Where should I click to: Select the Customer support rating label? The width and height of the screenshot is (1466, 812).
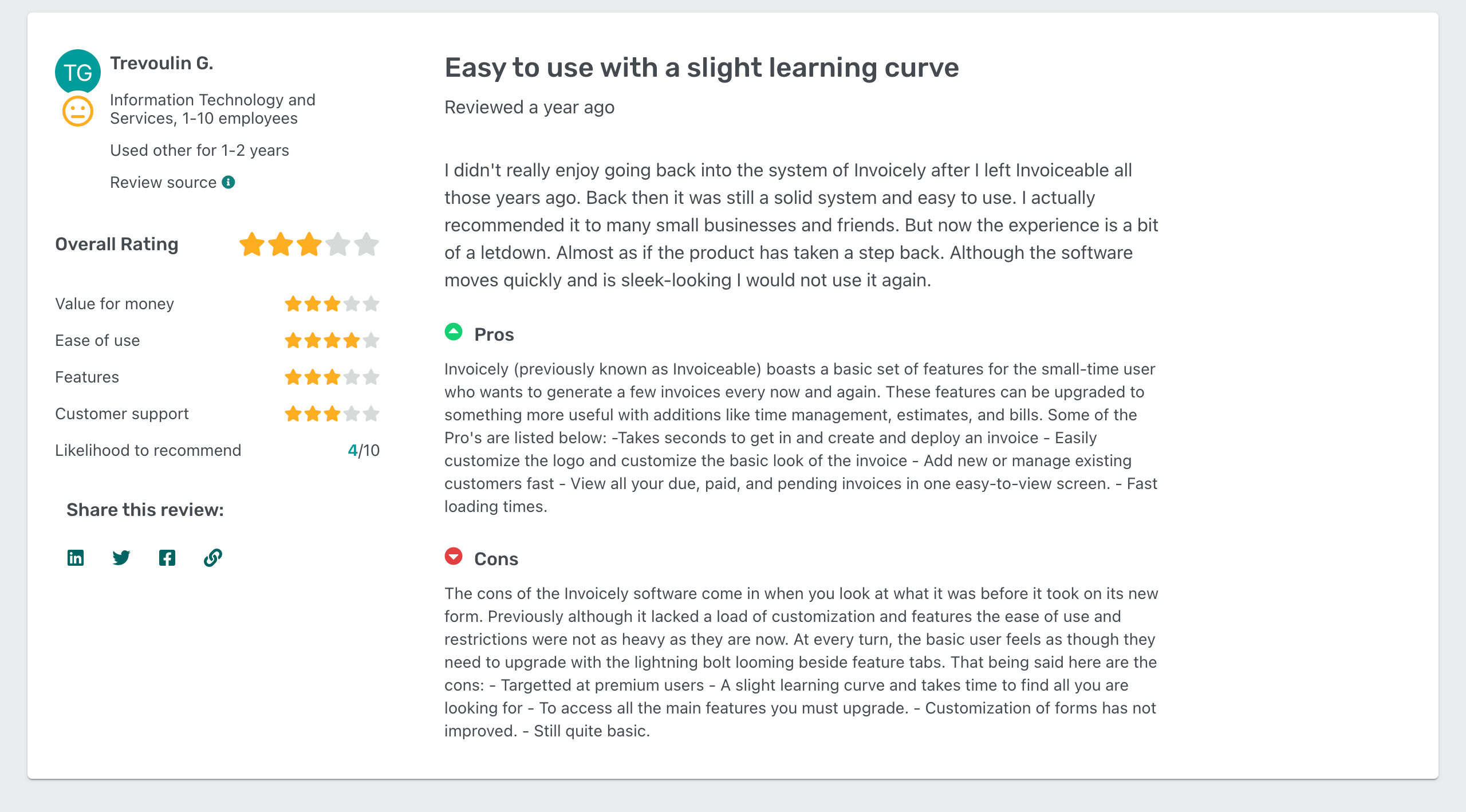(121, 413)
